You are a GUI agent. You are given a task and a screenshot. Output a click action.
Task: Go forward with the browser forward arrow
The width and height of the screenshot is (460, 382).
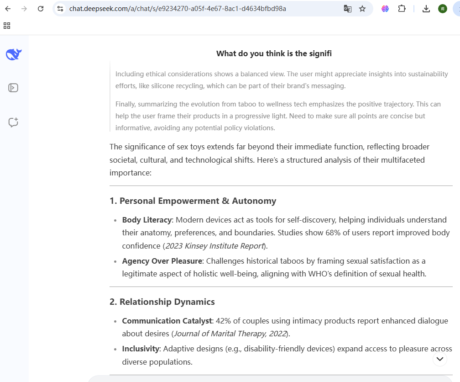(24, 9)
